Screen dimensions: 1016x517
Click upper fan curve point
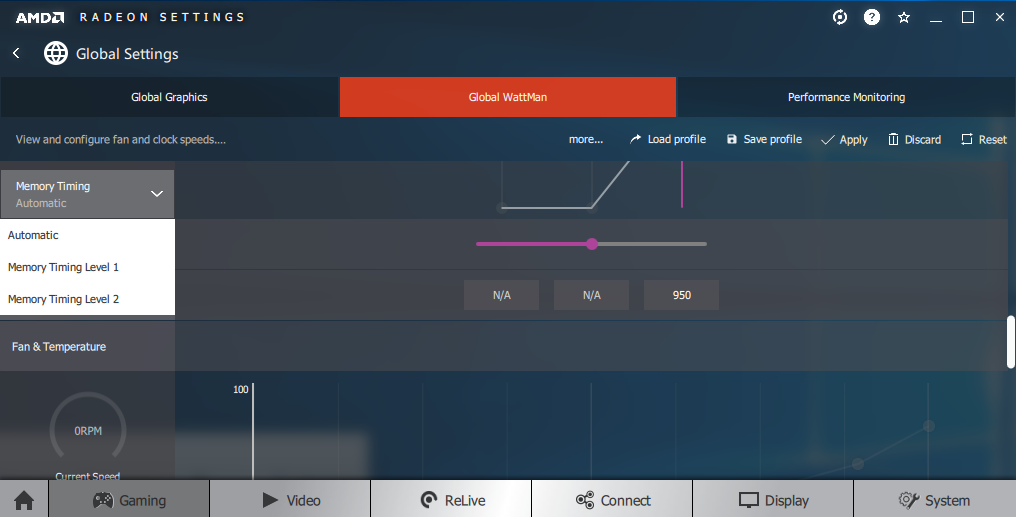click(x=929, y=426)
